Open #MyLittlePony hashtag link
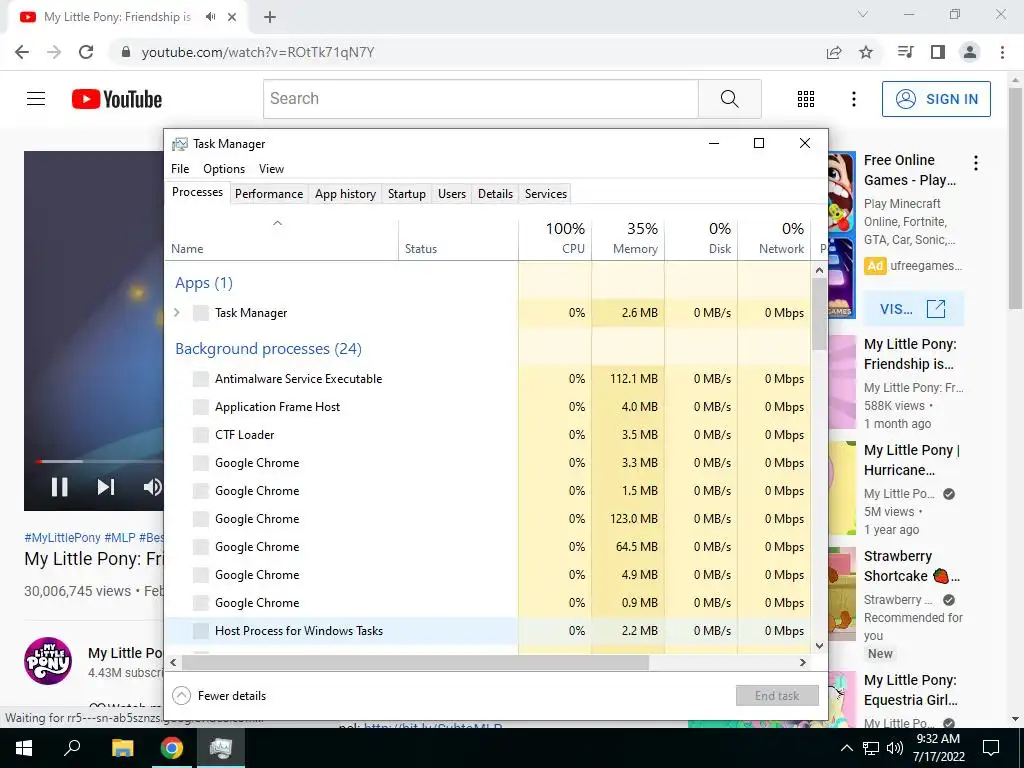 tap(63, 537)
